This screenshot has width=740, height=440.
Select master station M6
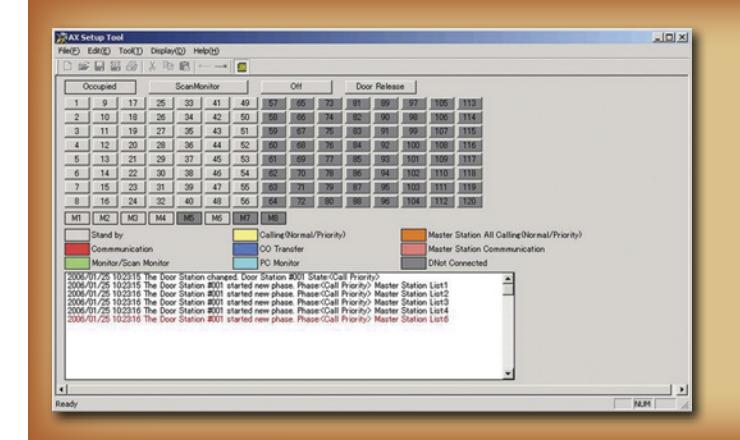tap(217, 218)
